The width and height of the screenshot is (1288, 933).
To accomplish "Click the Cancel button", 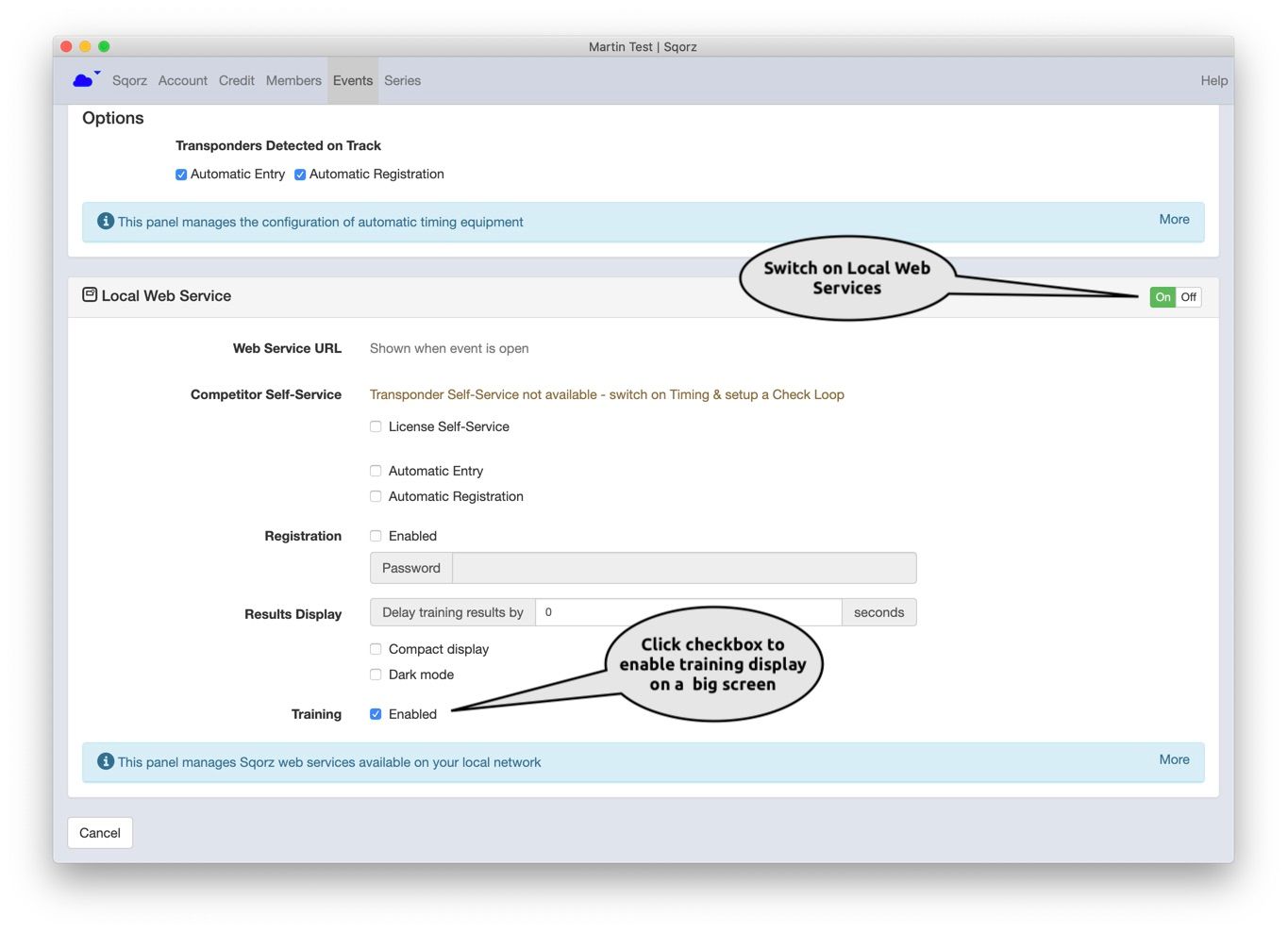I will point(100,833).
